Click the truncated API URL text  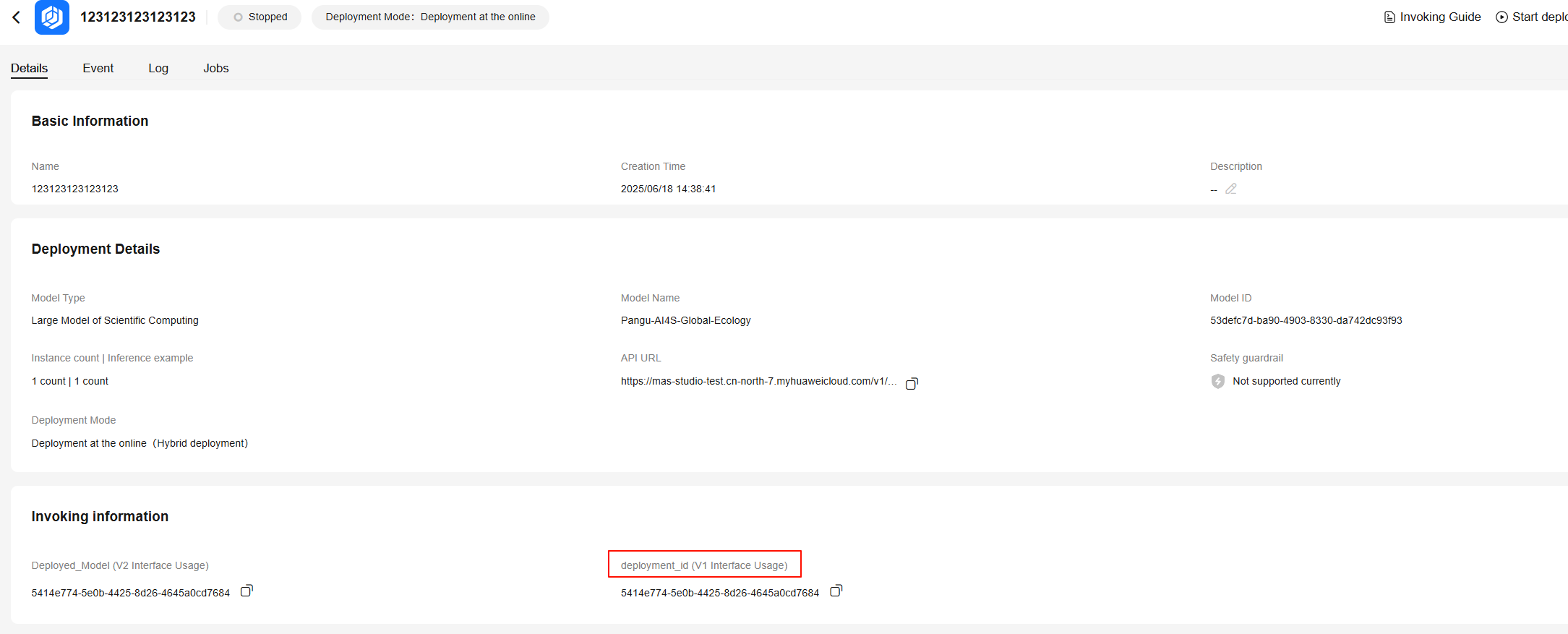point(758,381)
